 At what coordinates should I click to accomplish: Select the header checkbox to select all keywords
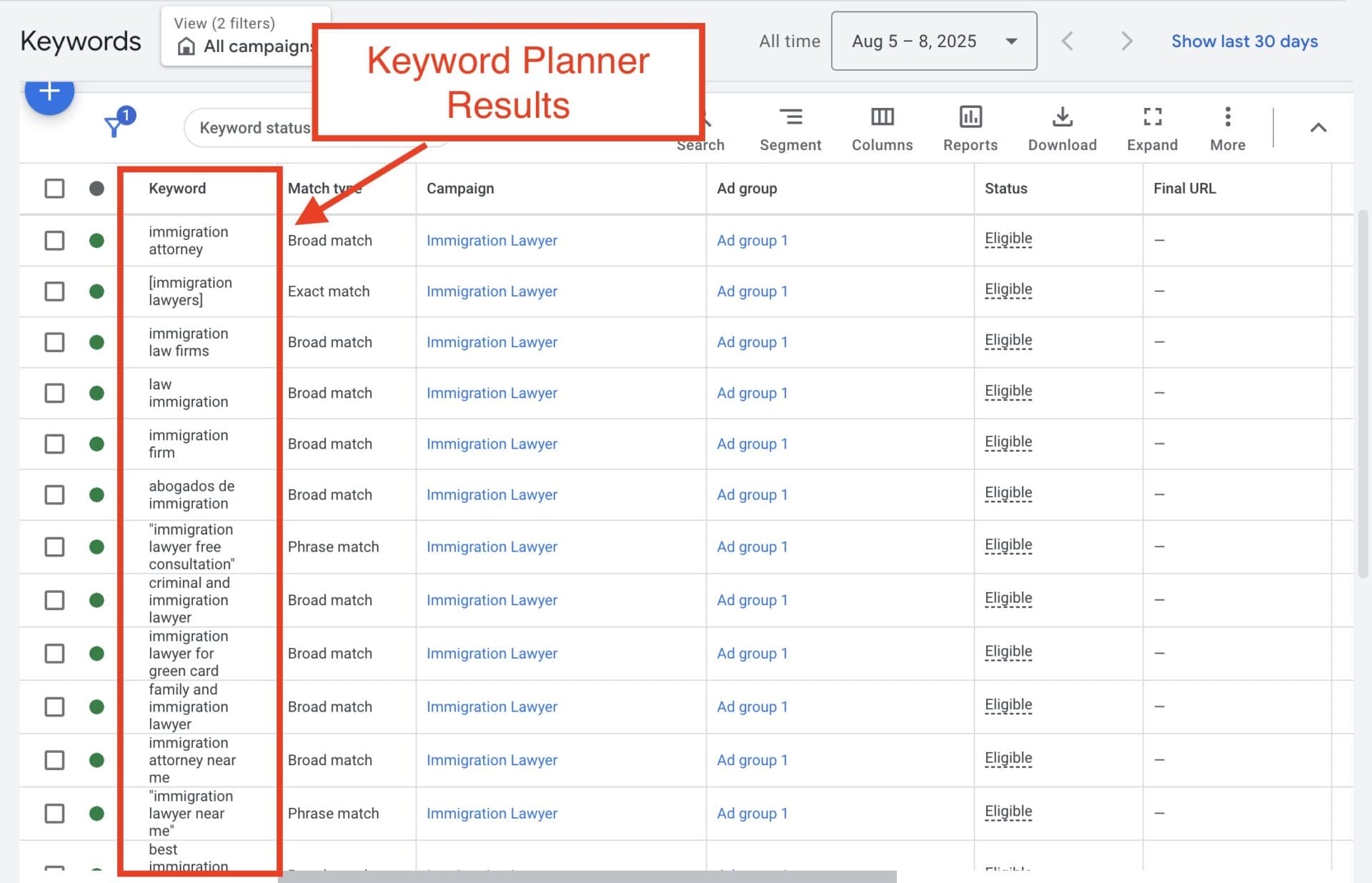tap(54, 188)
